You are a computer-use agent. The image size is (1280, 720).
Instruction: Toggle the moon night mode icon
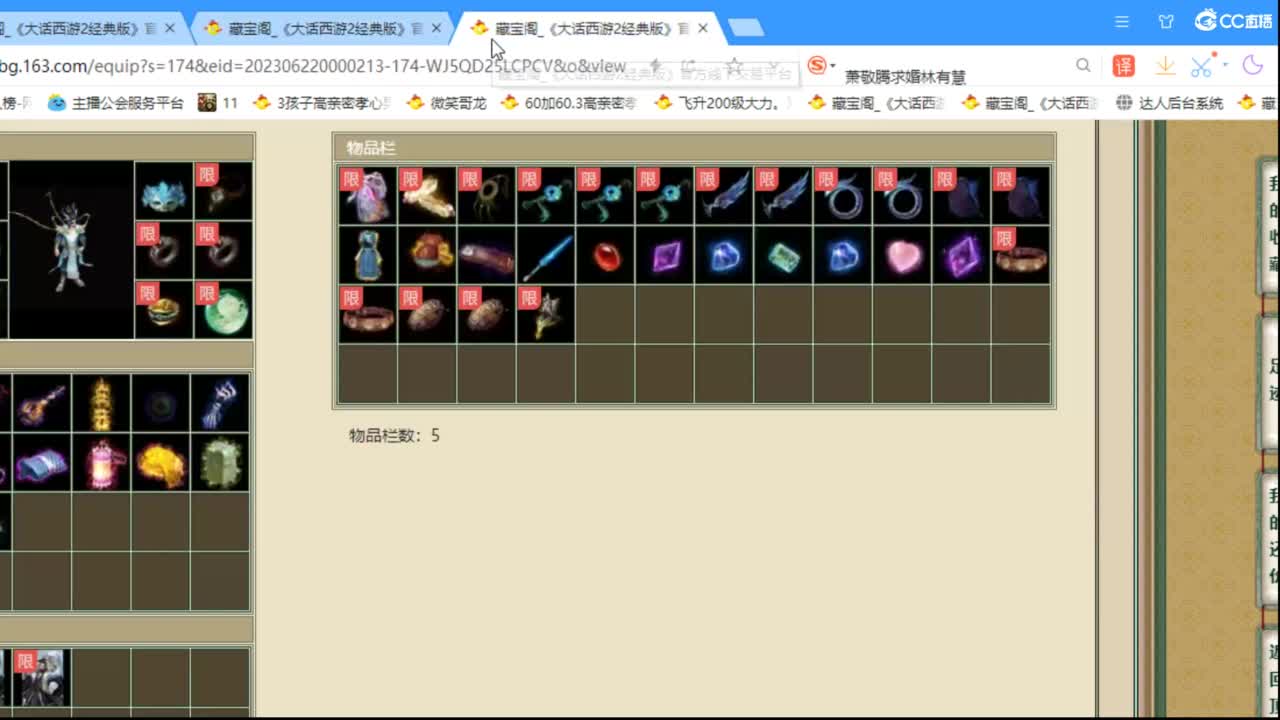1253,66
